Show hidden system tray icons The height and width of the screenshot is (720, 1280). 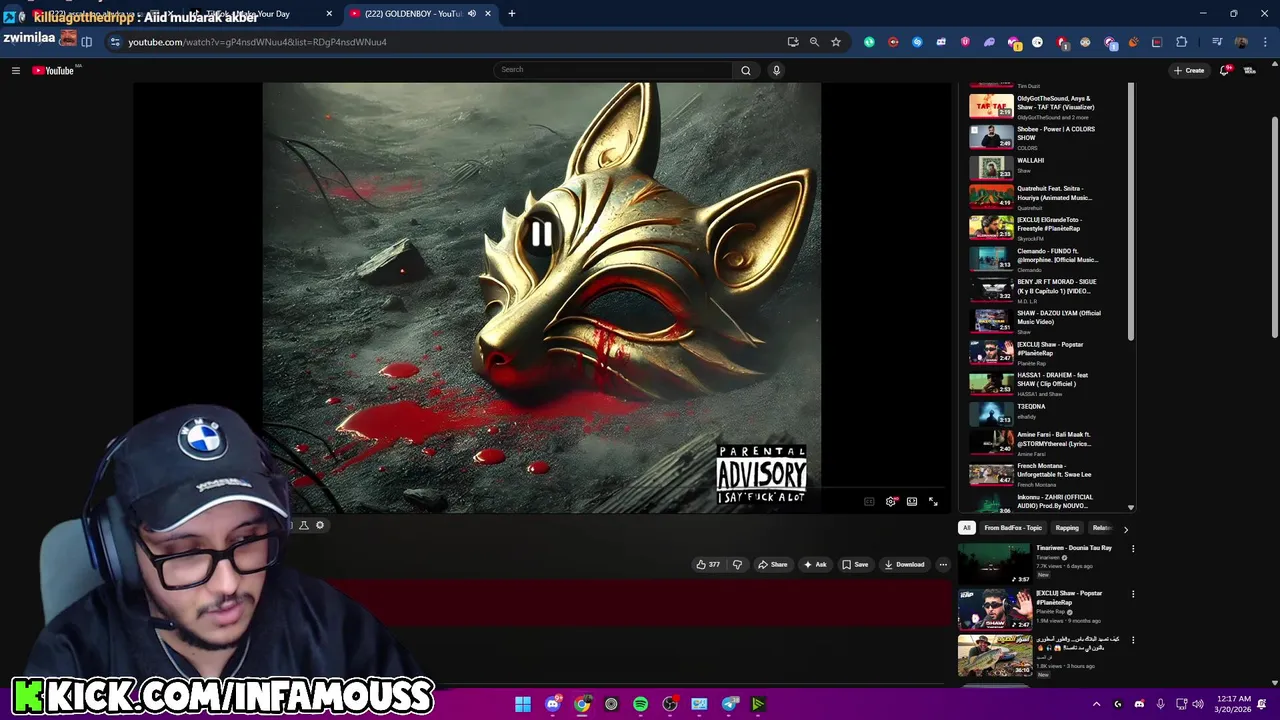pos(1096,704)
